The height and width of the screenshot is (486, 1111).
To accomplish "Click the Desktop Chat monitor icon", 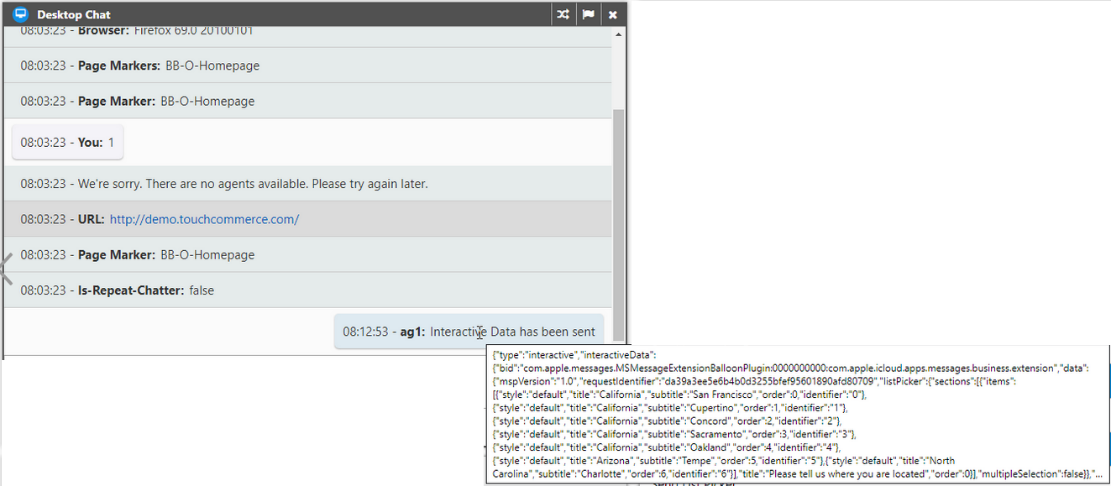I will click(19, 15).
